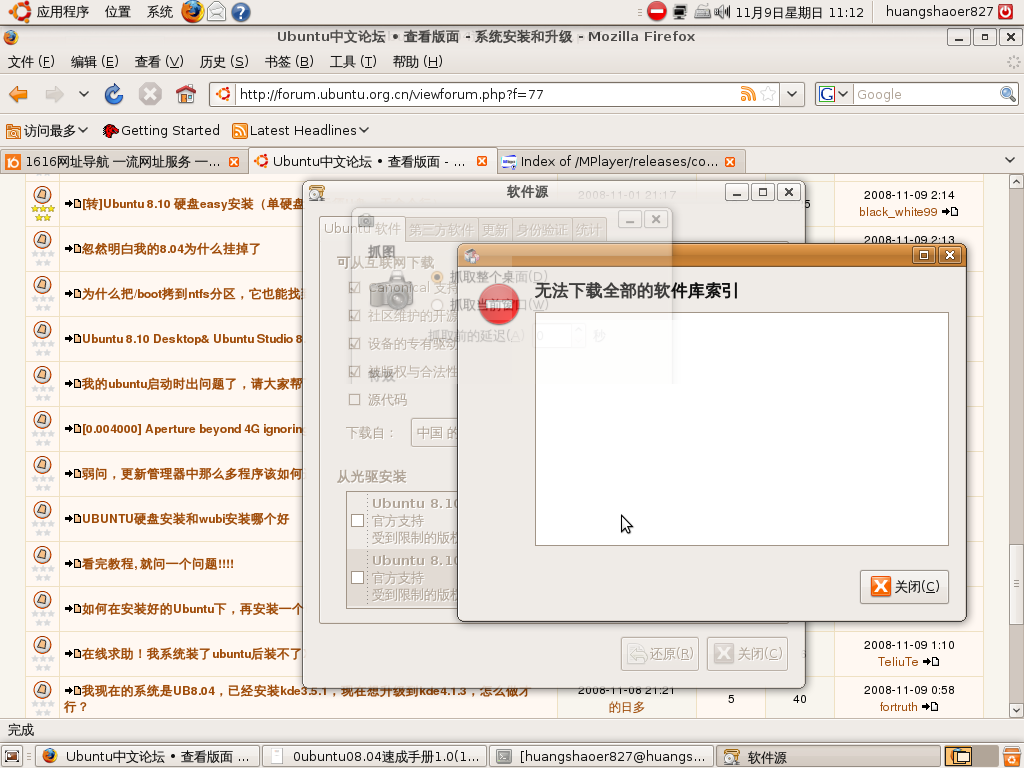Click the red update error notification icon
Viewport: 1024px width, 768px height.
(x=656, y=11)
